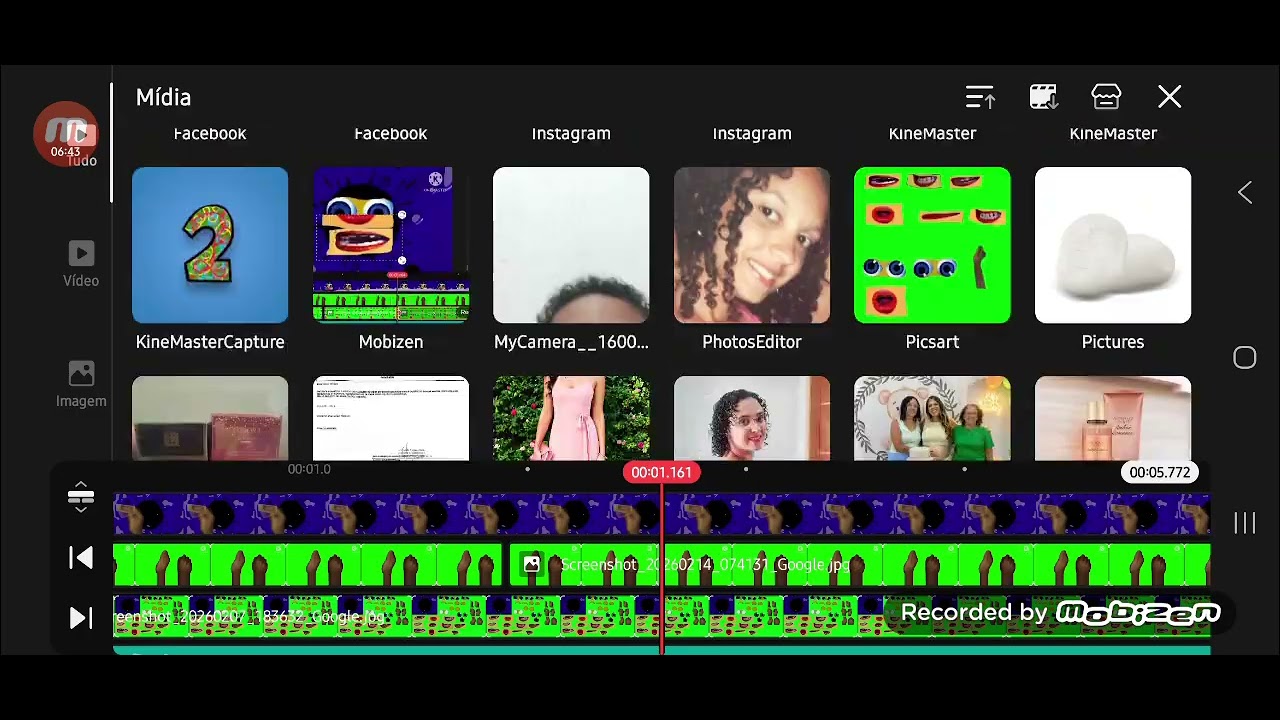1280x720 pixels.
Task: Tap the Mobizen recording bubble
Action: coord(66,134)
